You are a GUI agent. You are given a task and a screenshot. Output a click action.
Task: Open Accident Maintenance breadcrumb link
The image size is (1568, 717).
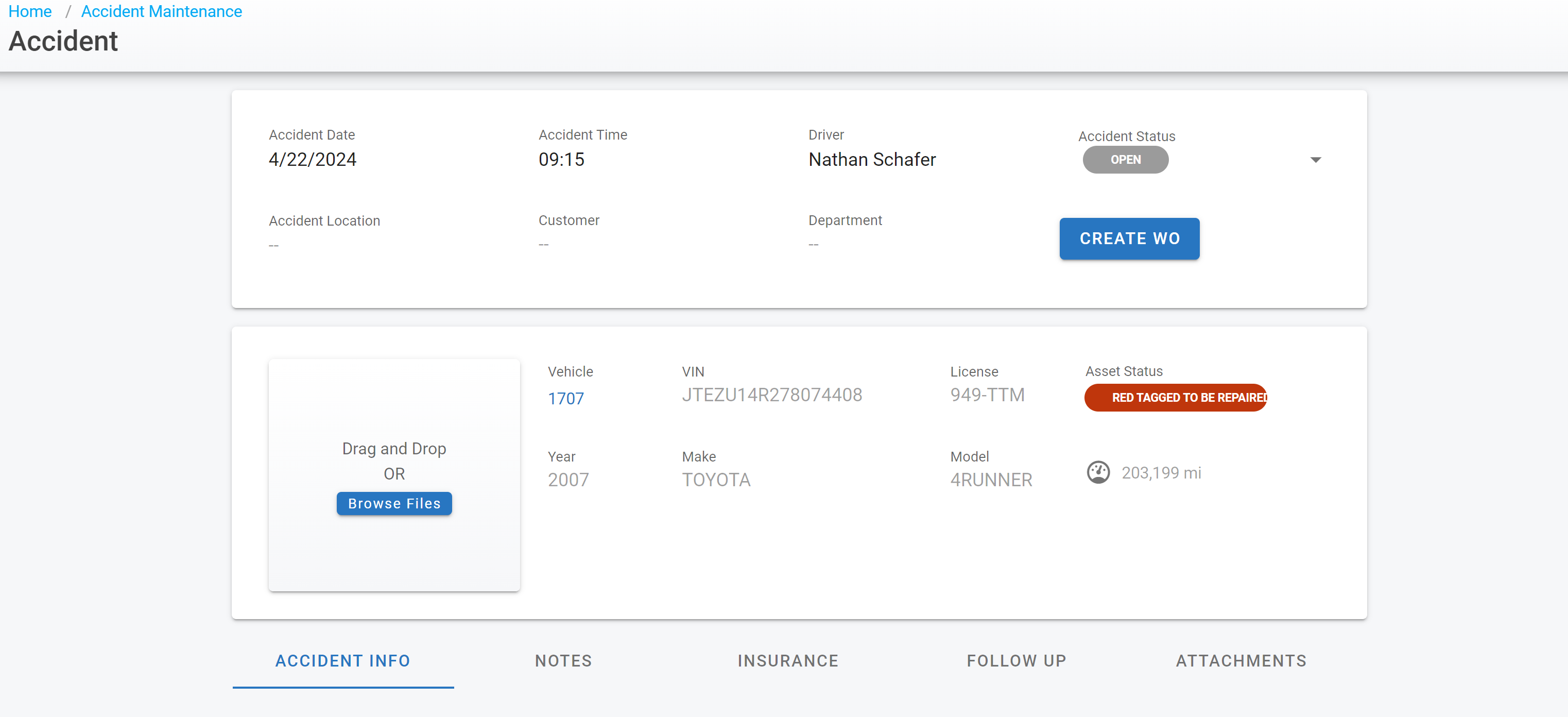(161, 11)
